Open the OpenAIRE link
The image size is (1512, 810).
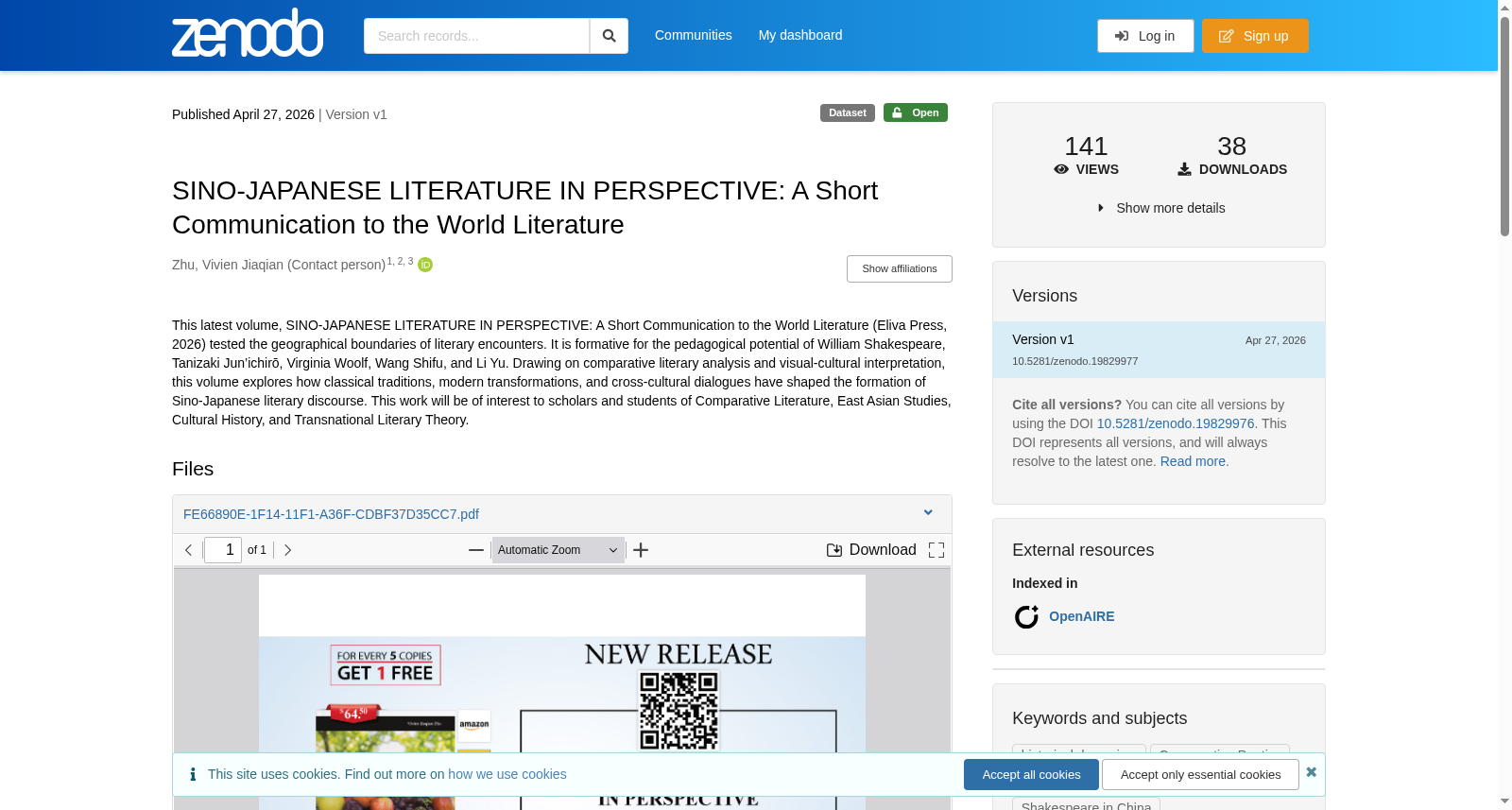point(1081,616)
